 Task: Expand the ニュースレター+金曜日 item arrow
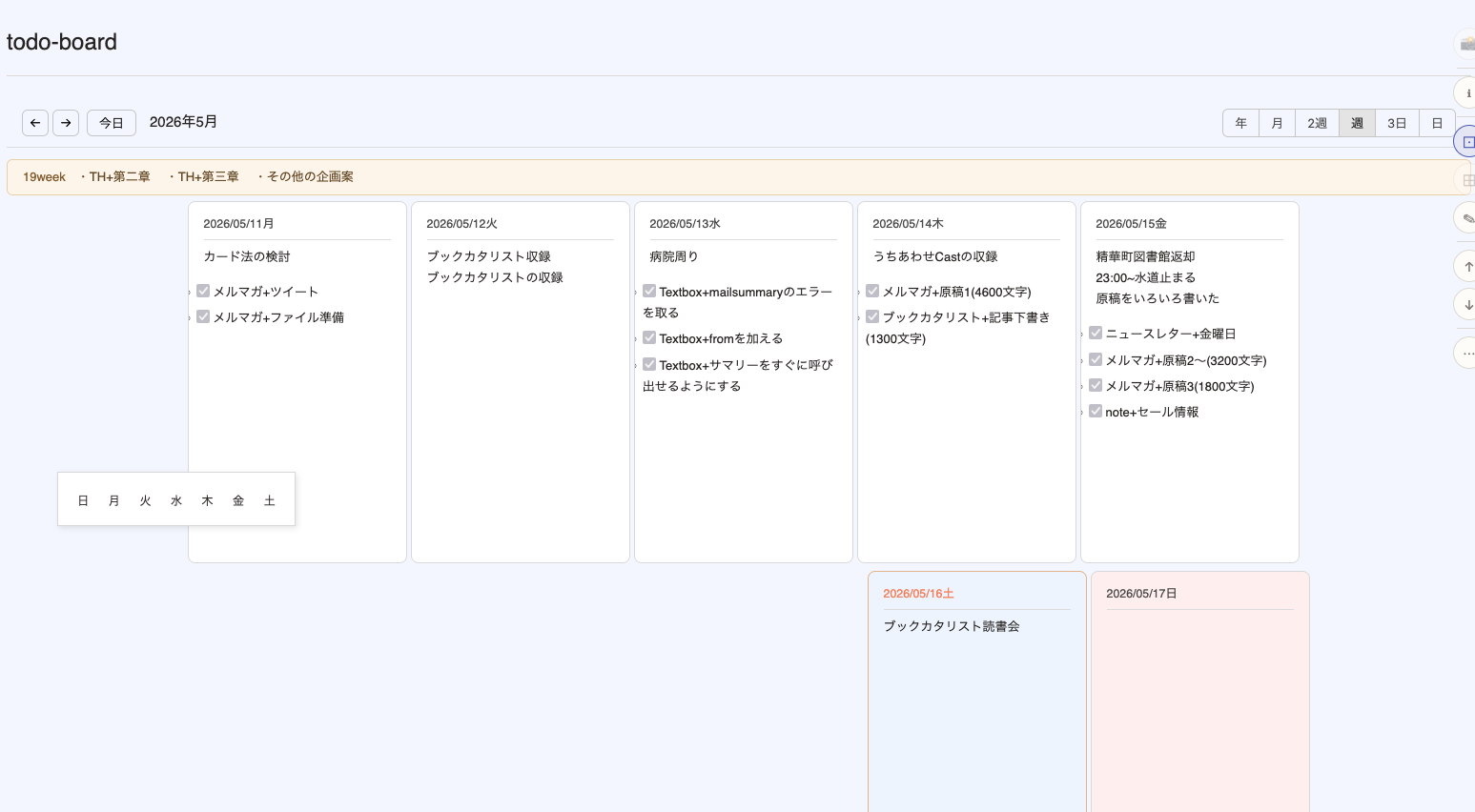pyautogui.click(x=1082, y=335)
